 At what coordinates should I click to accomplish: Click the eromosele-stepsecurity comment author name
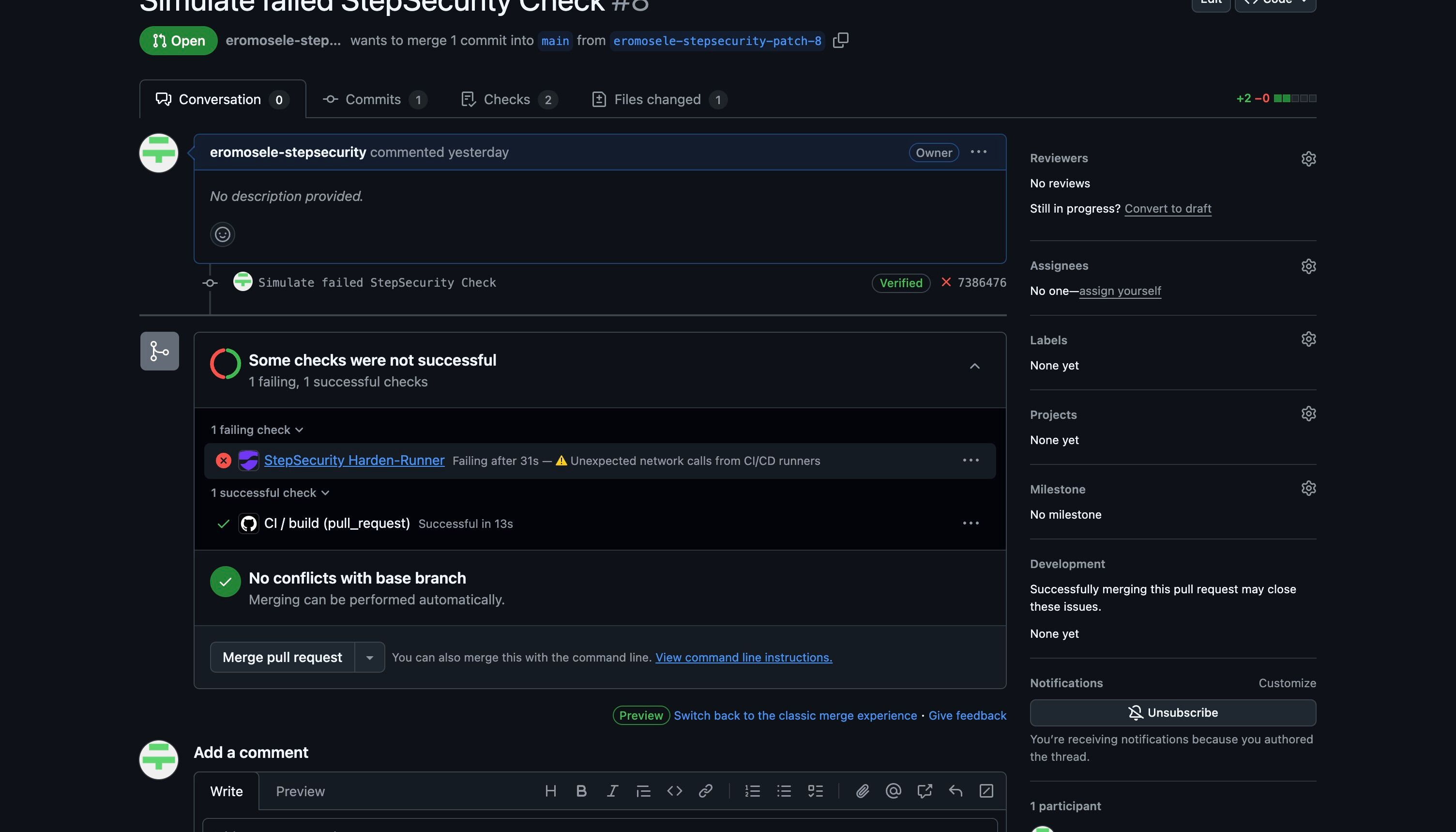pyautogui.click(x=288, y=152)
